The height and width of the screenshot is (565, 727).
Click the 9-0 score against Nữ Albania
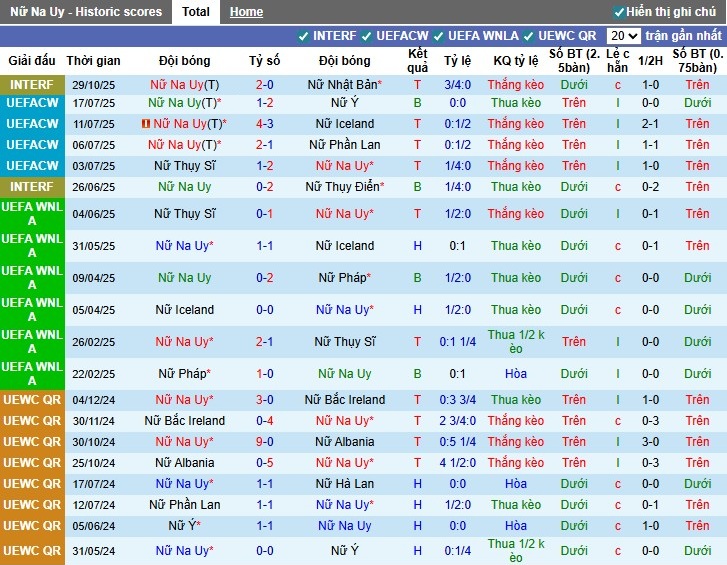(265, 442)
